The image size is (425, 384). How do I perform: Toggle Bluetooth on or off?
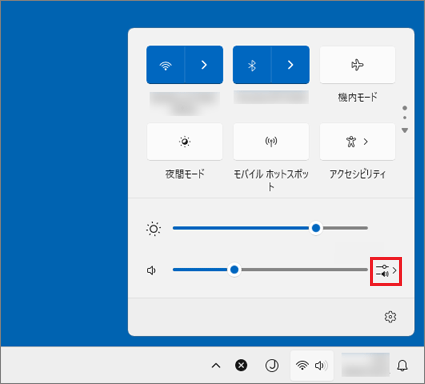pyautogui.click(x=252, y=65)
